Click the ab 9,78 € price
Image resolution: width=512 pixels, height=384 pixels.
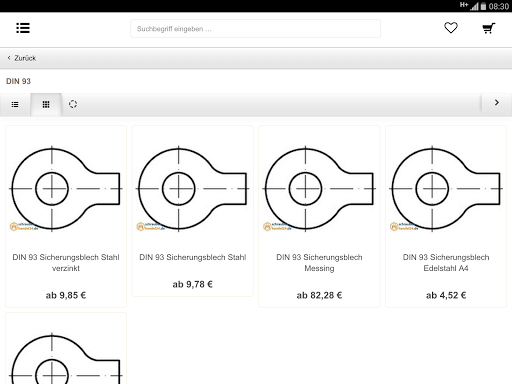(x=193, y=284)
